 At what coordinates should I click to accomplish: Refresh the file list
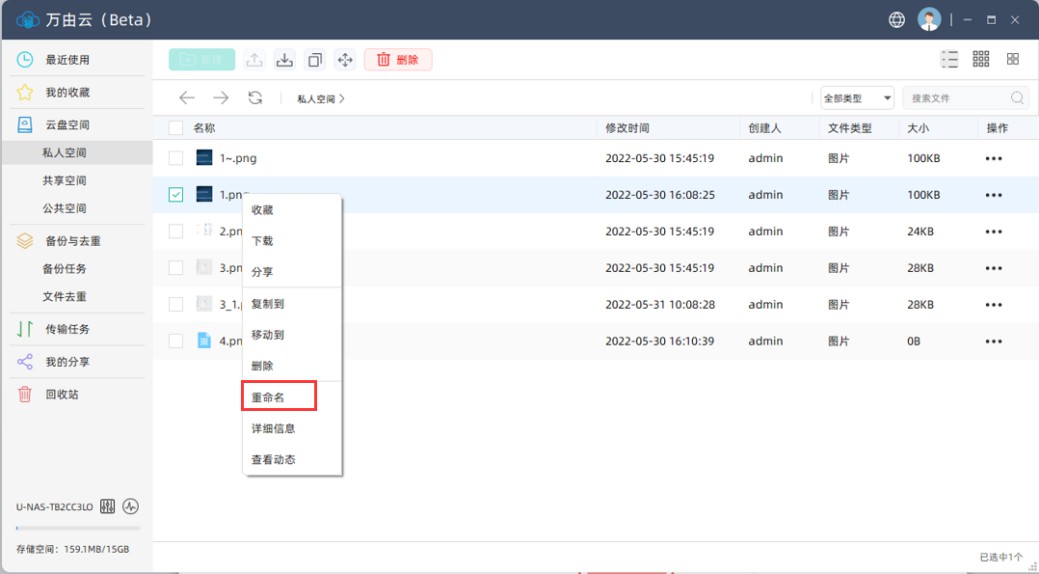[x=256, y=98]
